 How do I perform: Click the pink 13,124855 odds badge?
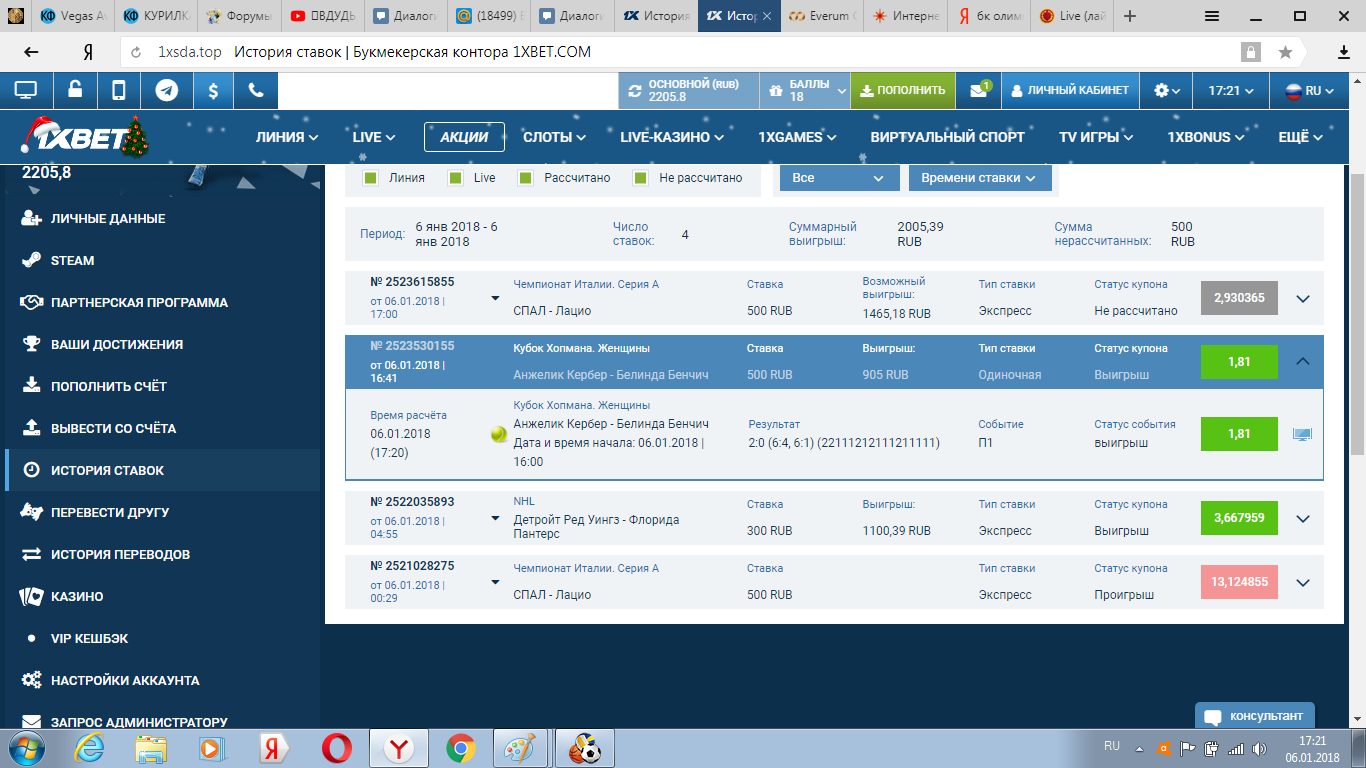pos(1239,582)
